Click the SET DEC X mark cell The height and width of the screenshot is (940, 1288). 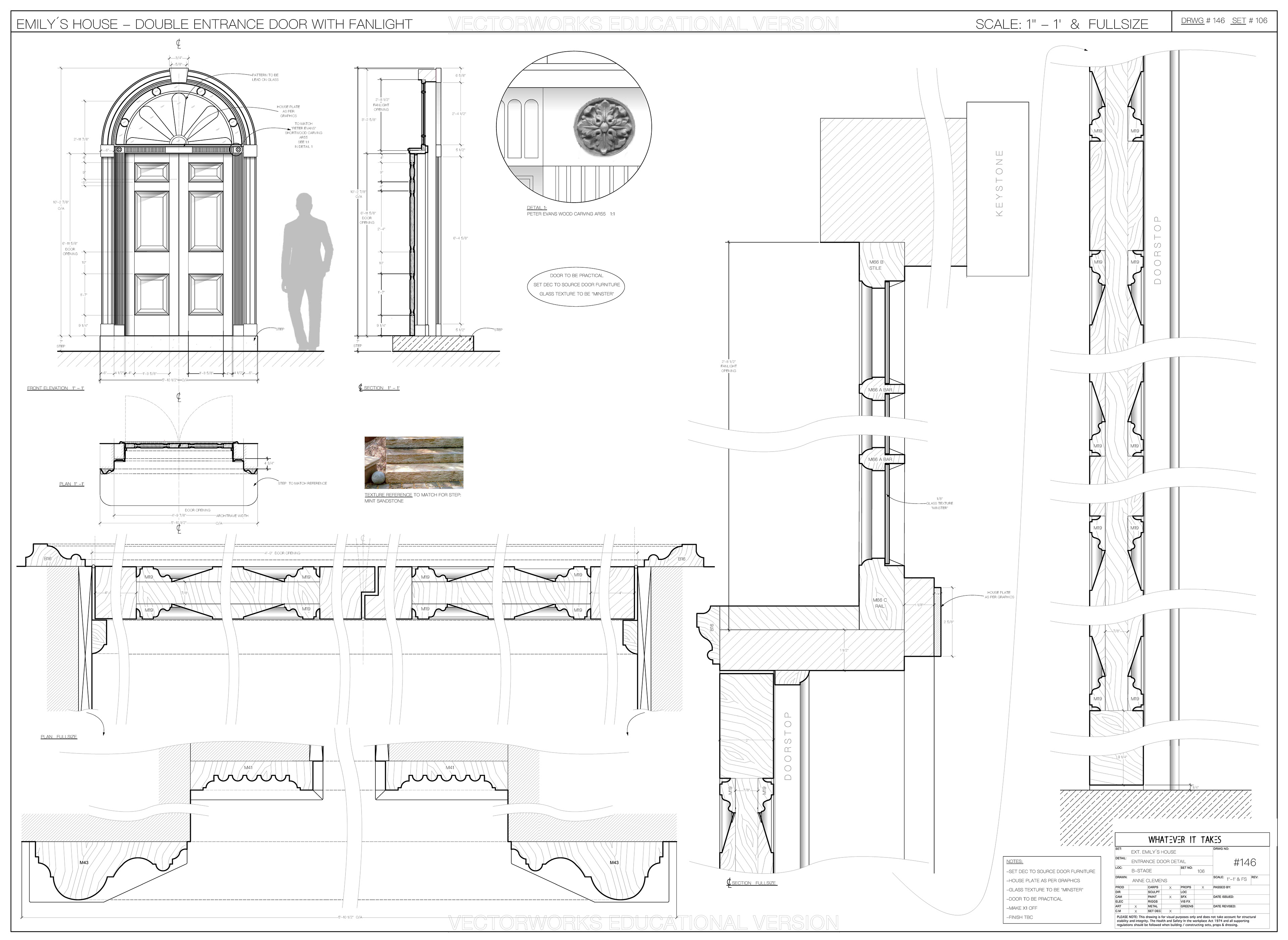1170,911
